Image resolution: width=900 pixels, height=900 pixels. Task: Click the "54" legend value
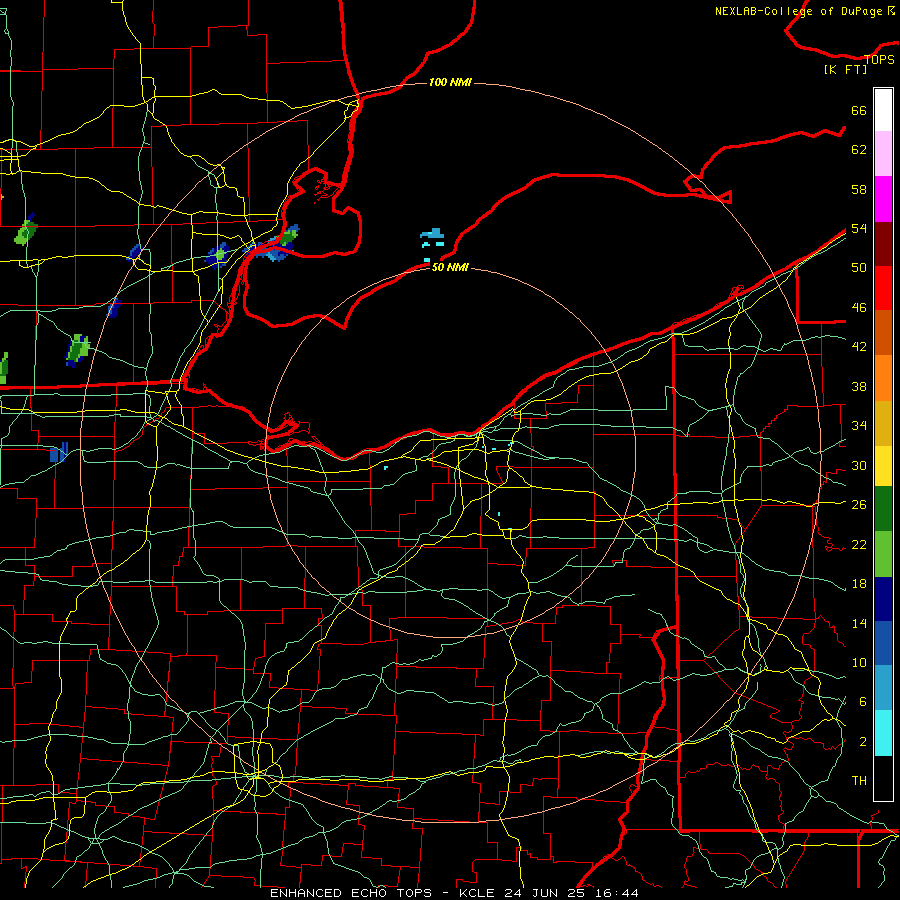859,228
